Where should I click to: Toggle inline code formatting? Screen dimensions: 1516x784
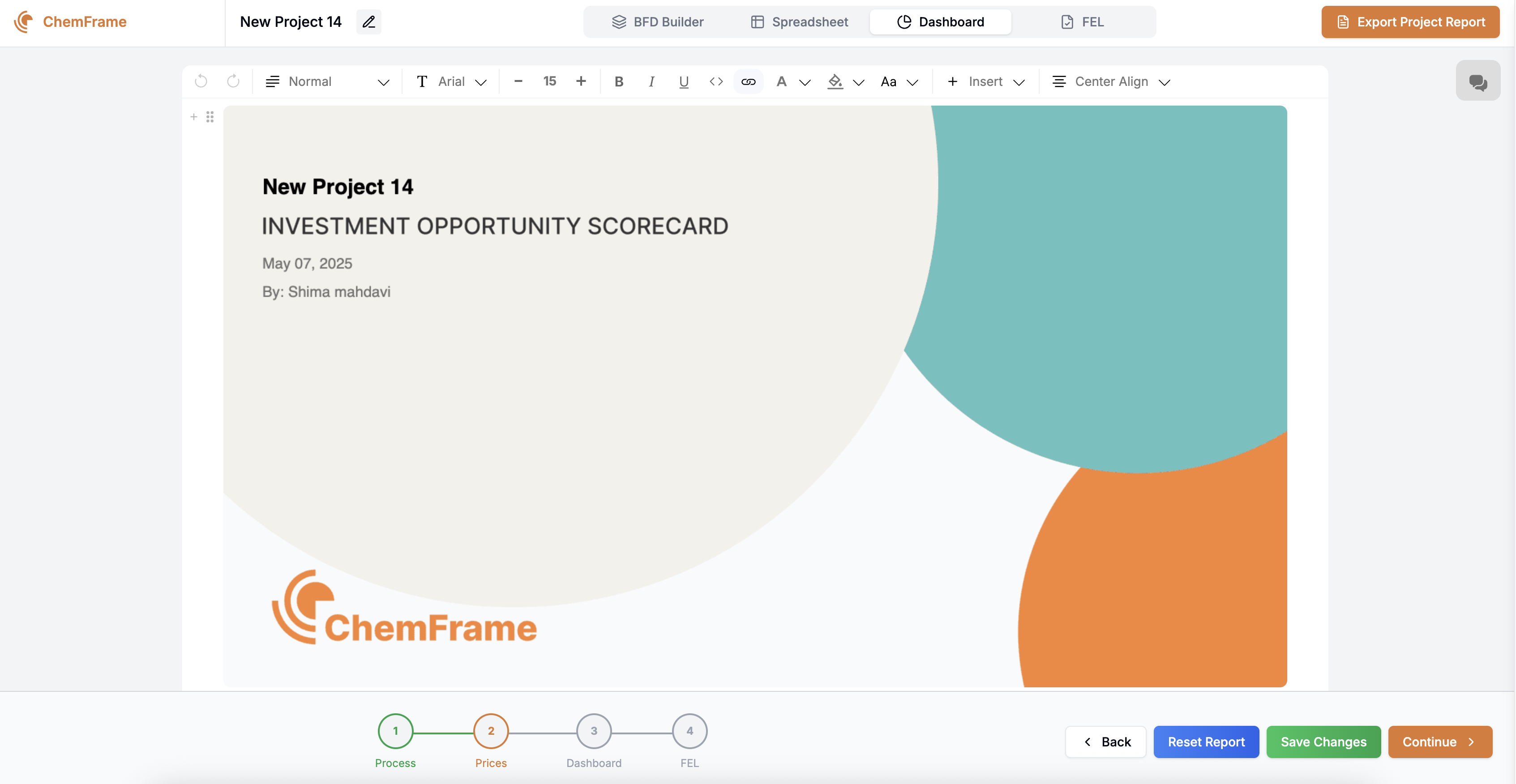(x=715, y=81)
